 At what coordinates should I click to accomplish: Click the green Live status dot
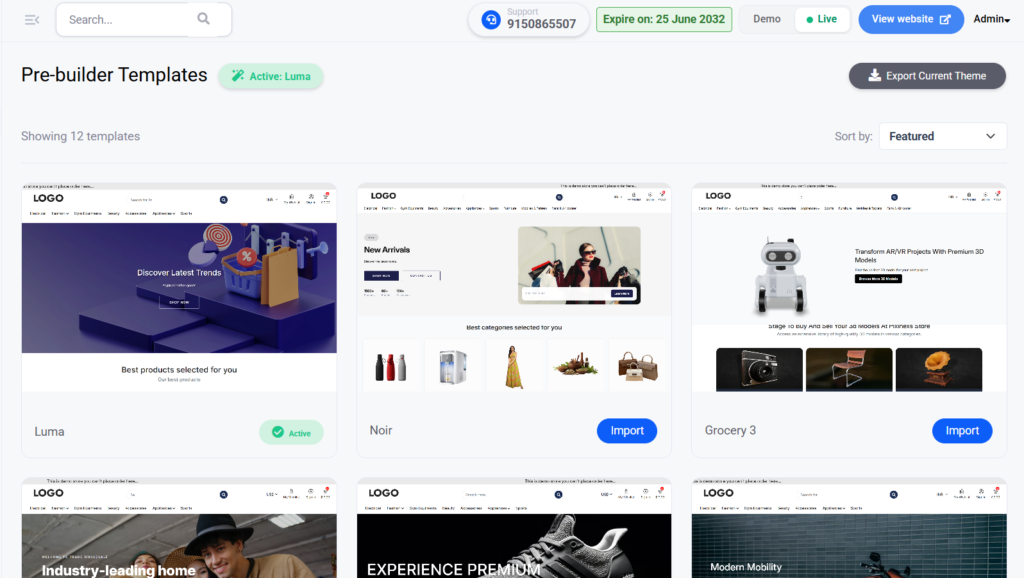pos(810,20)
